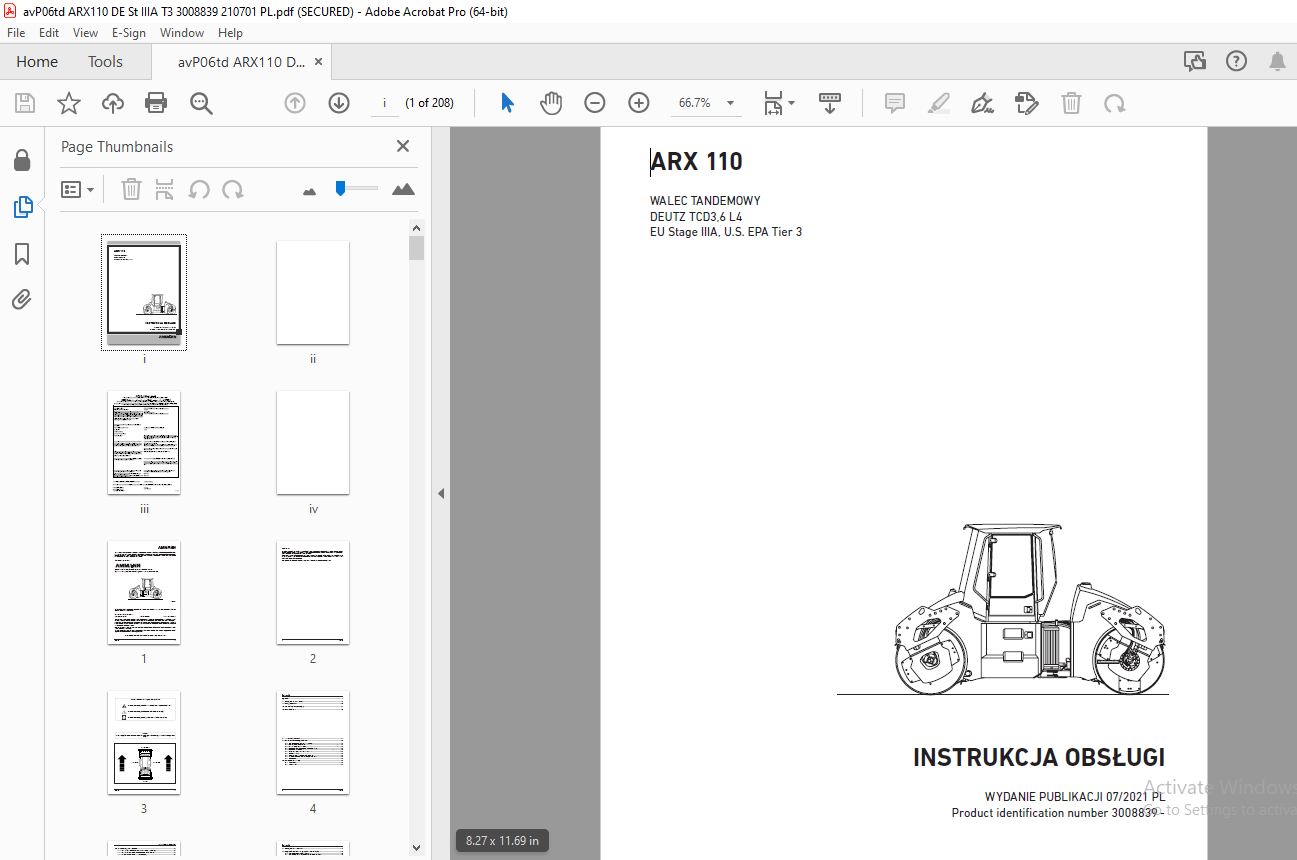Click the read mode keyboard icon
The image size is (1297, 860).
[x=830, y=103]
